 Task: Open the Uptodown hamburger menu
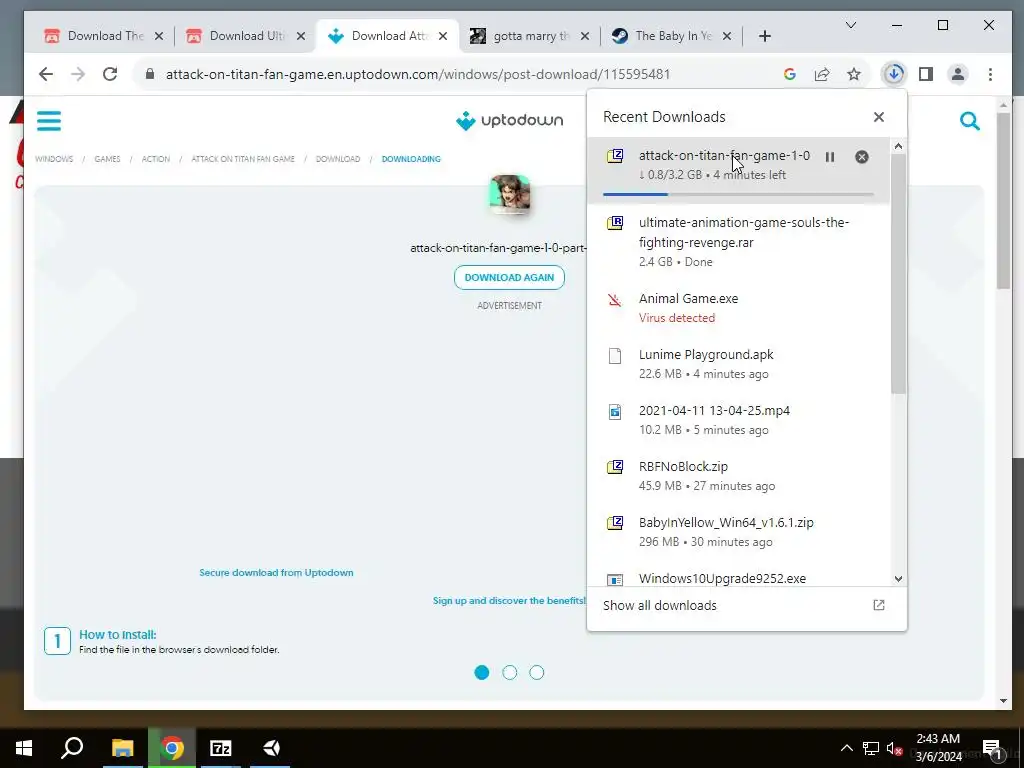49,121
